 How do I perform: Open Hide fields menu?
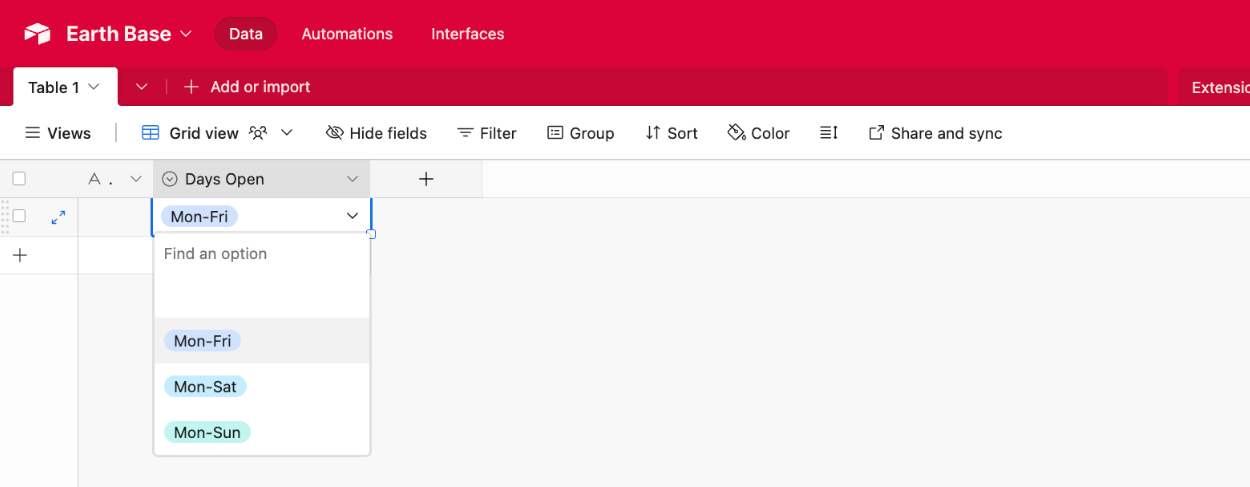376,133
